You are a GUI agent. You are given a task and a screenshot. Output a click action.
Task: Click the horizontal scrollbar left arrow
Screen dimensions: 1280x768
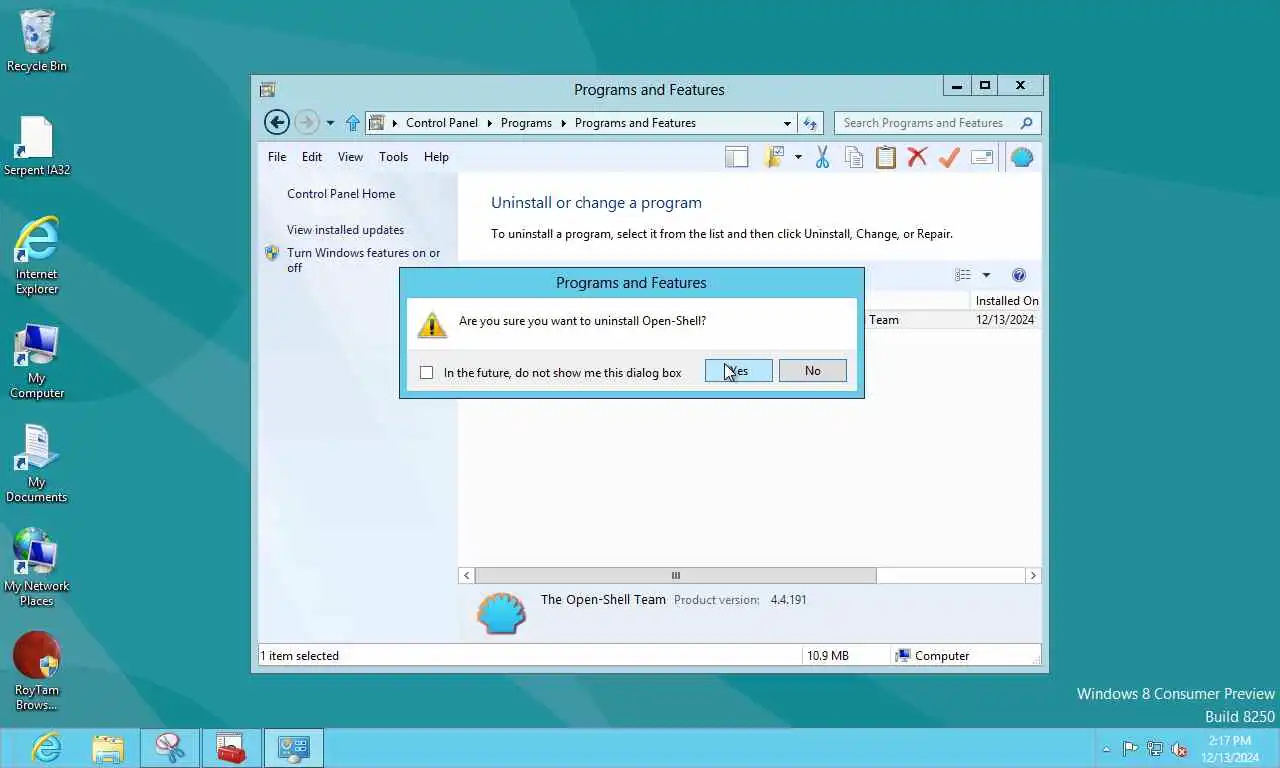point(467,575)
